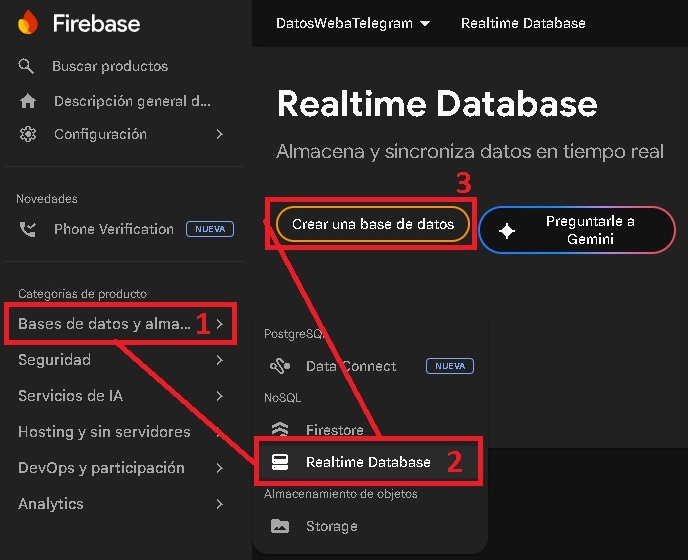Viewport: 688px width, 560px height.
Task: Click the NUEVA badge beside Data Connect
Action: [x=450, y=366]
